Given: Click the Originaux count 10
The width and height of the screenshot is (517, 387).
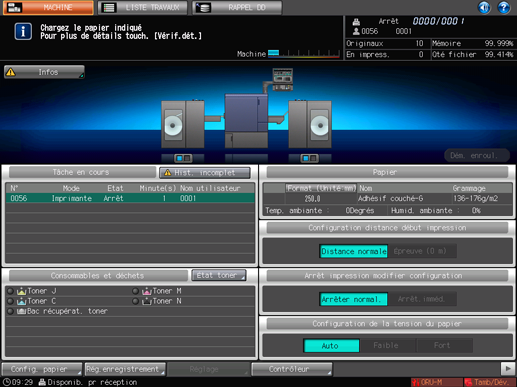Looking at the screenshot, I should [419, 43].
